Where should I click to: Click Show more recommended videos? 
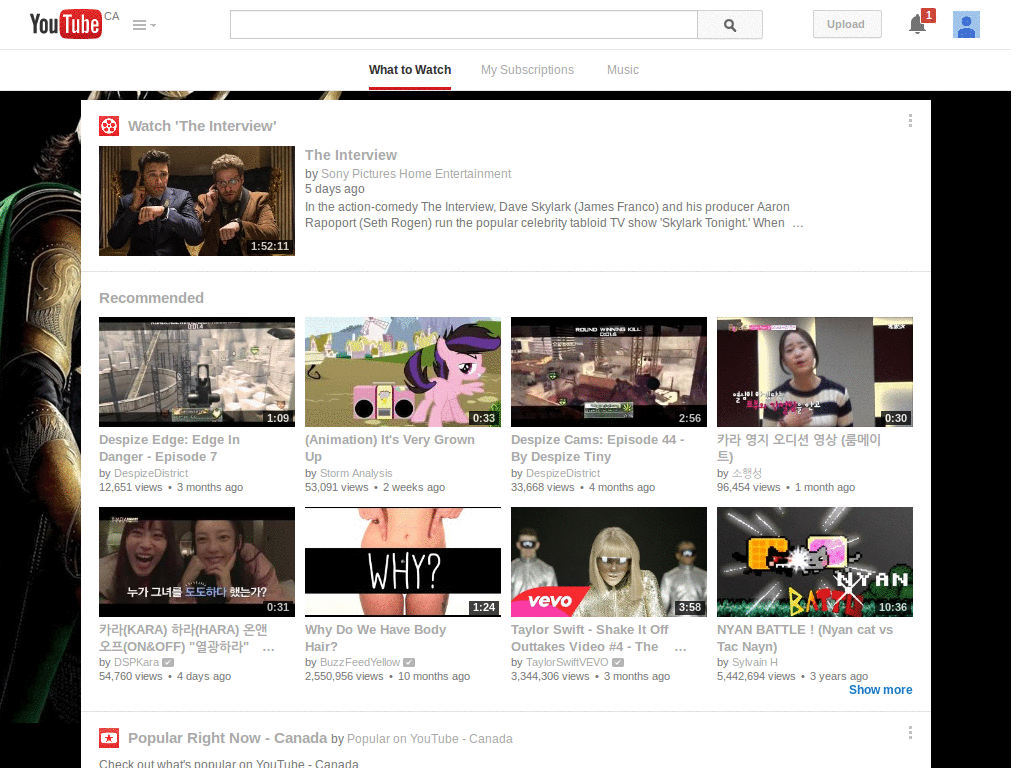point(880,690)
